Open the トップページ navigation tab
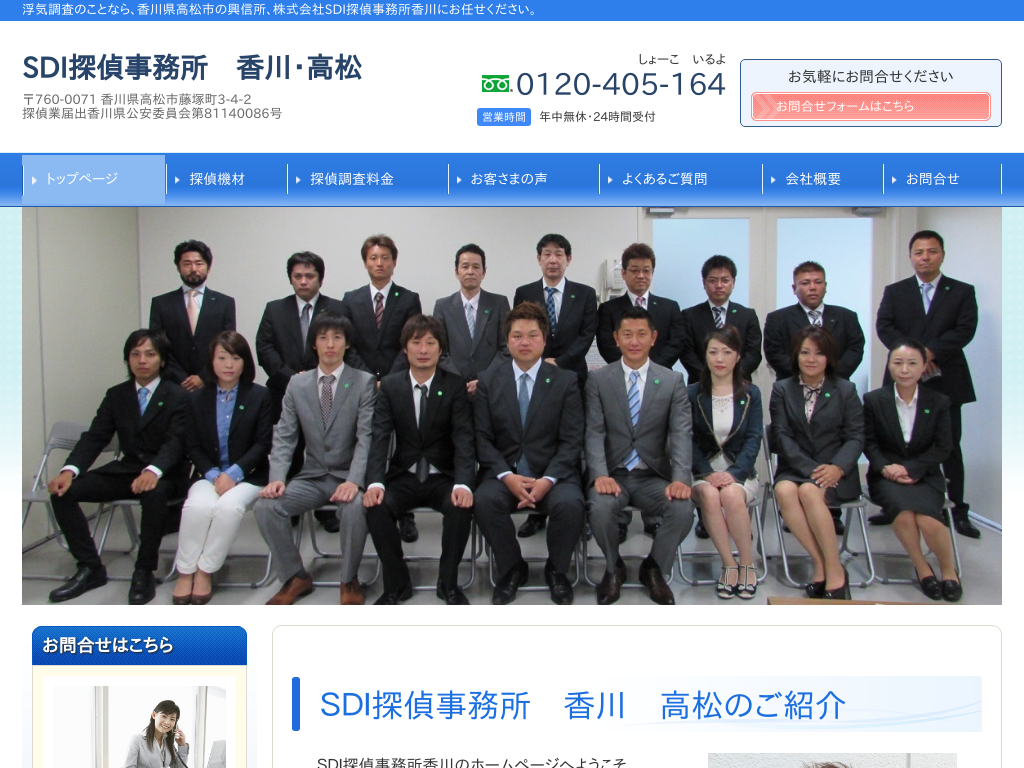Viewport: 1024px width, 768px height. pyautogui.click(x=93, y=179)
